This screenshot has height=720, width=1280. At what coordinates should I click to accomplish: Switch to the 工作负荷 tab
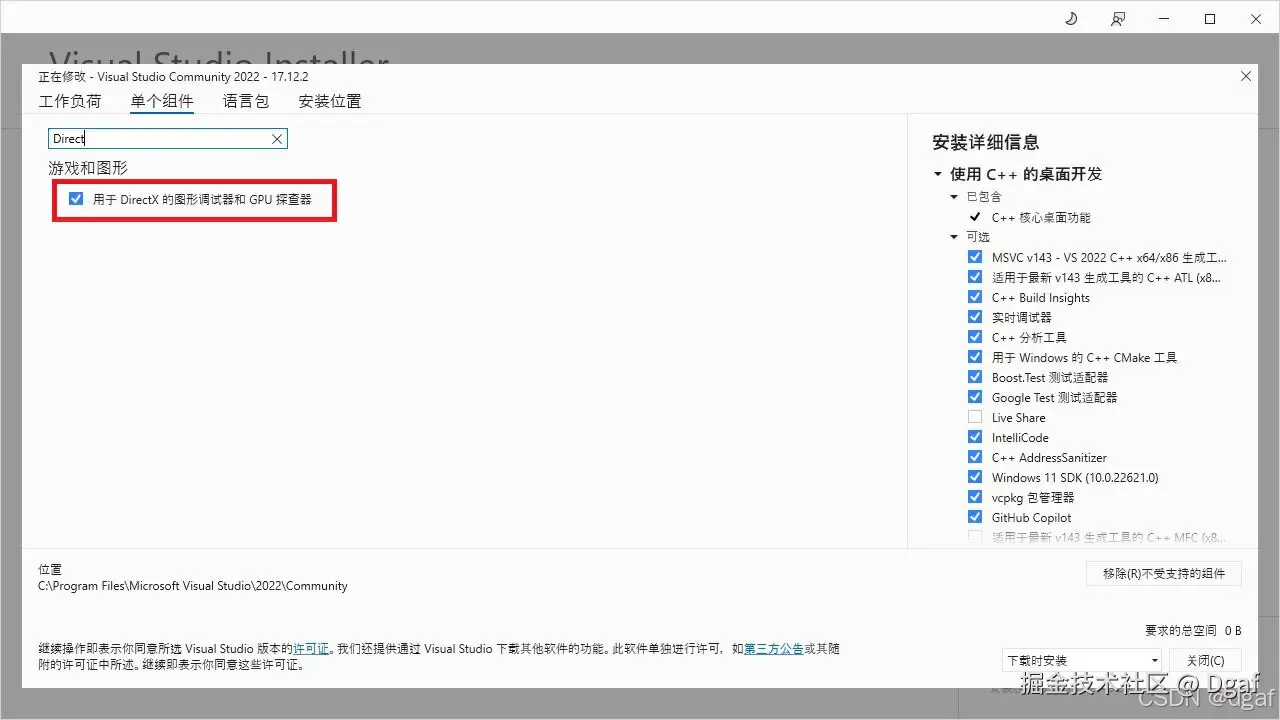click(70, 101)
